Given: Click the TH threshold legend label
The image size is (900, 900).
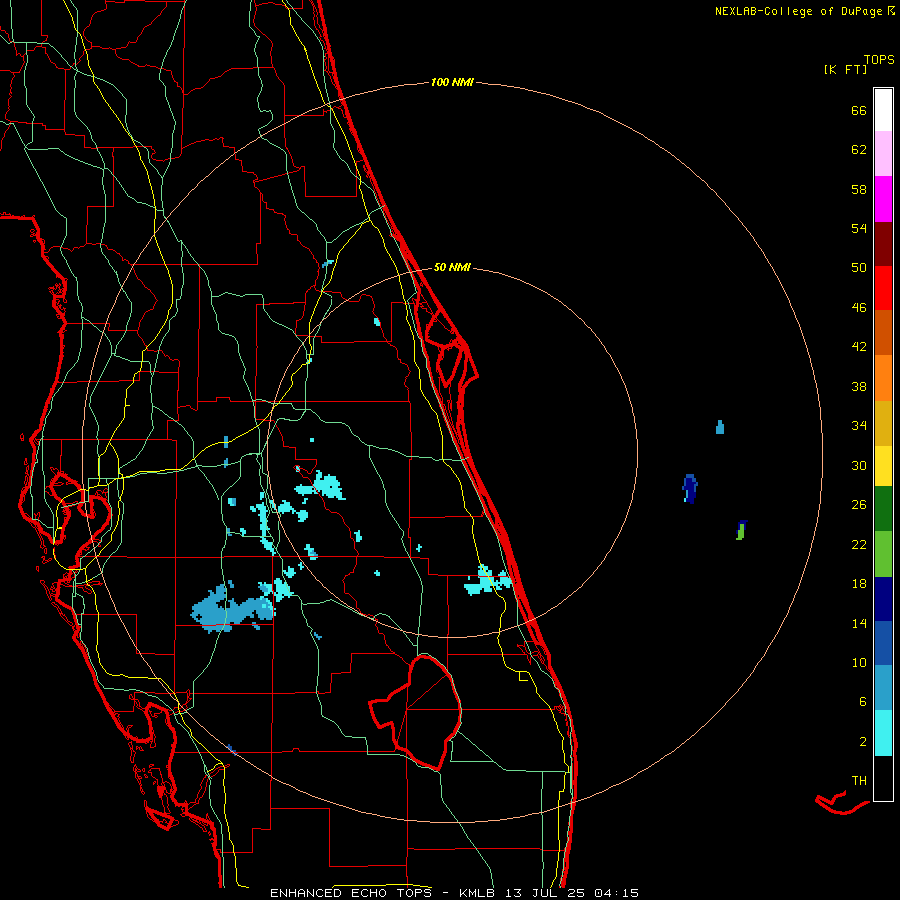Looking at the screenshot, I should (859, 781).
